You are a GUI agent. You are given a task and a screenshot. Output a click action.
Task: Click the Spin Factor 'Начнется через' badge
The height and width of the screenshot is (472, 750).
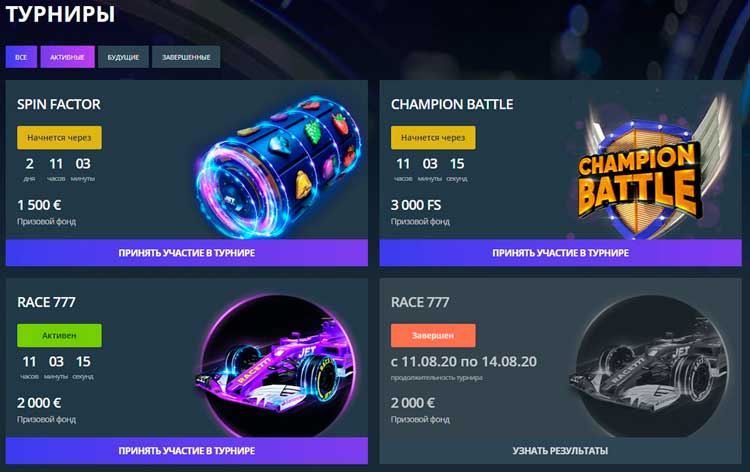click(x=59, y=138)
